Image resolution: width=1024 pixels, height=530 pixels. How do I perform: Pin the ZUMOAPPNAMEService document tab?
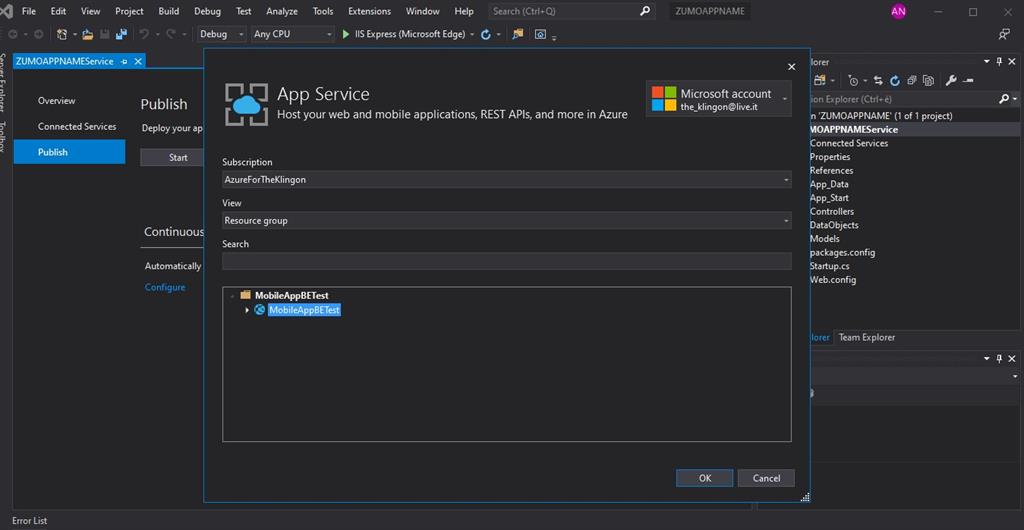pos(124,61)
